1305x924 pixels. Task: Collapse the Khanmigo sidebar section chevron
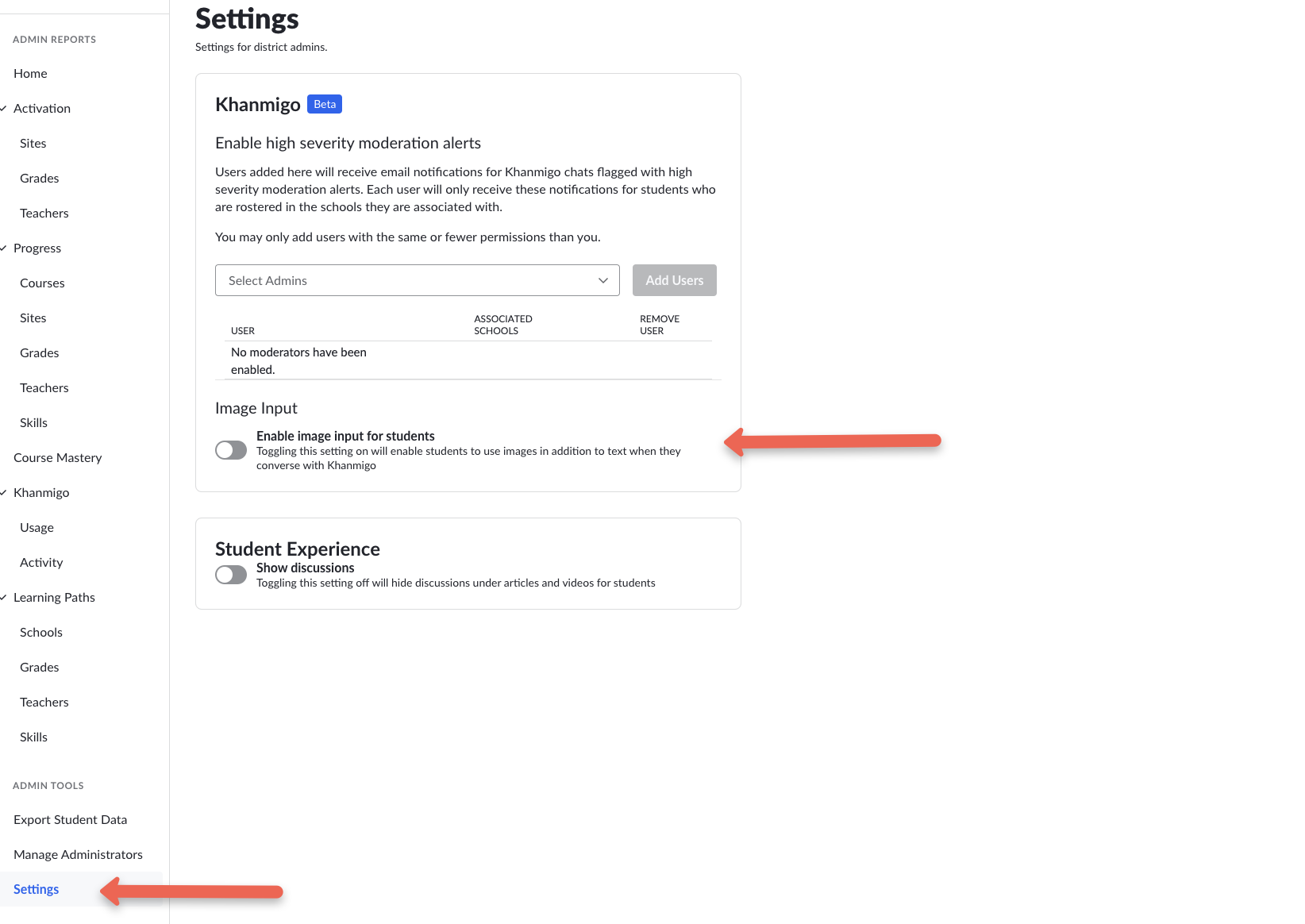coord(4,493)
